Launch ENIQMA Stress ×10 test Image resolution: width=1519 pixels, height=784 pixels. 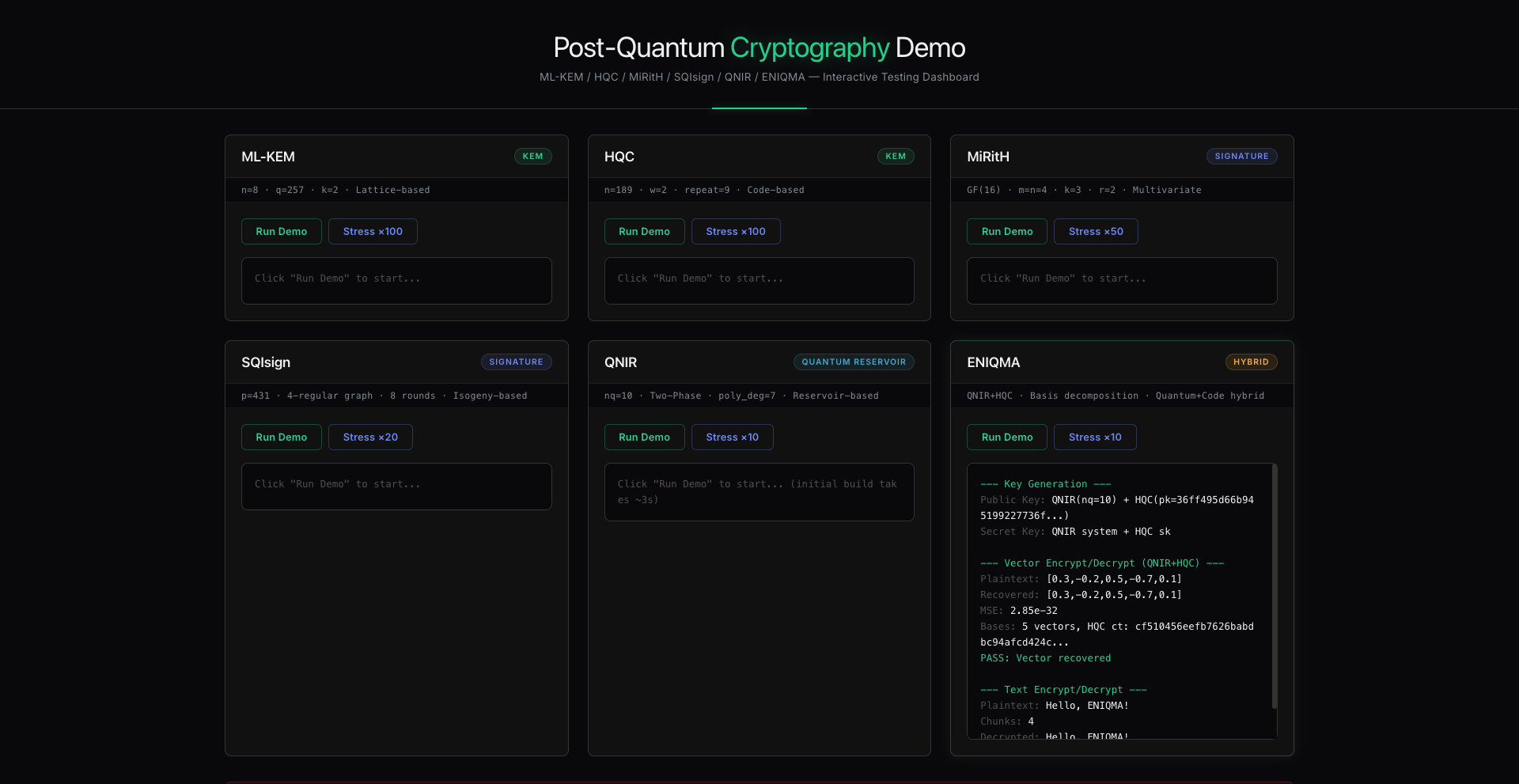coord(1094,437)
